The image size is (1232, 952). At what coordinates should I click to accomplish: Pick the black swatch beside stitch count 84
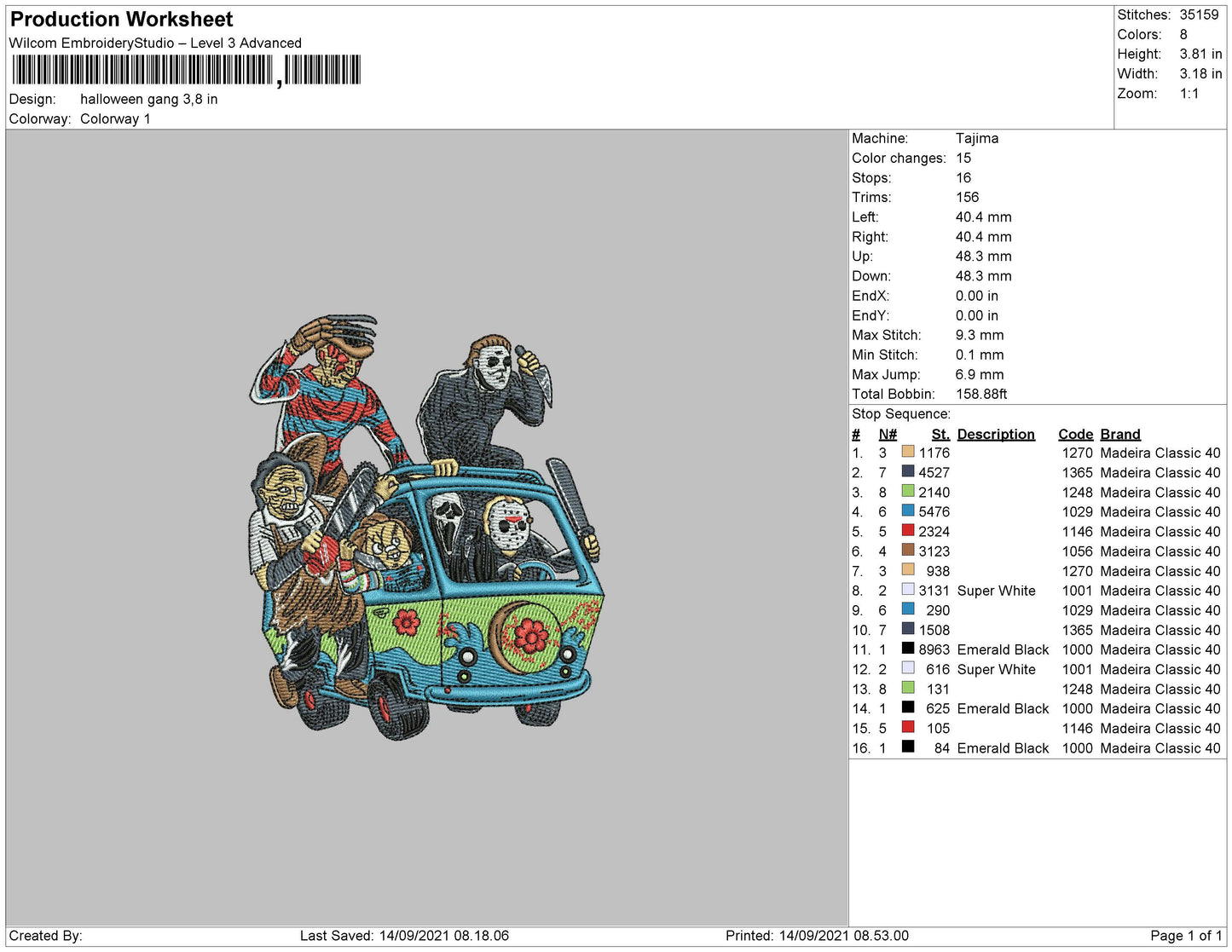click(908, 747)
